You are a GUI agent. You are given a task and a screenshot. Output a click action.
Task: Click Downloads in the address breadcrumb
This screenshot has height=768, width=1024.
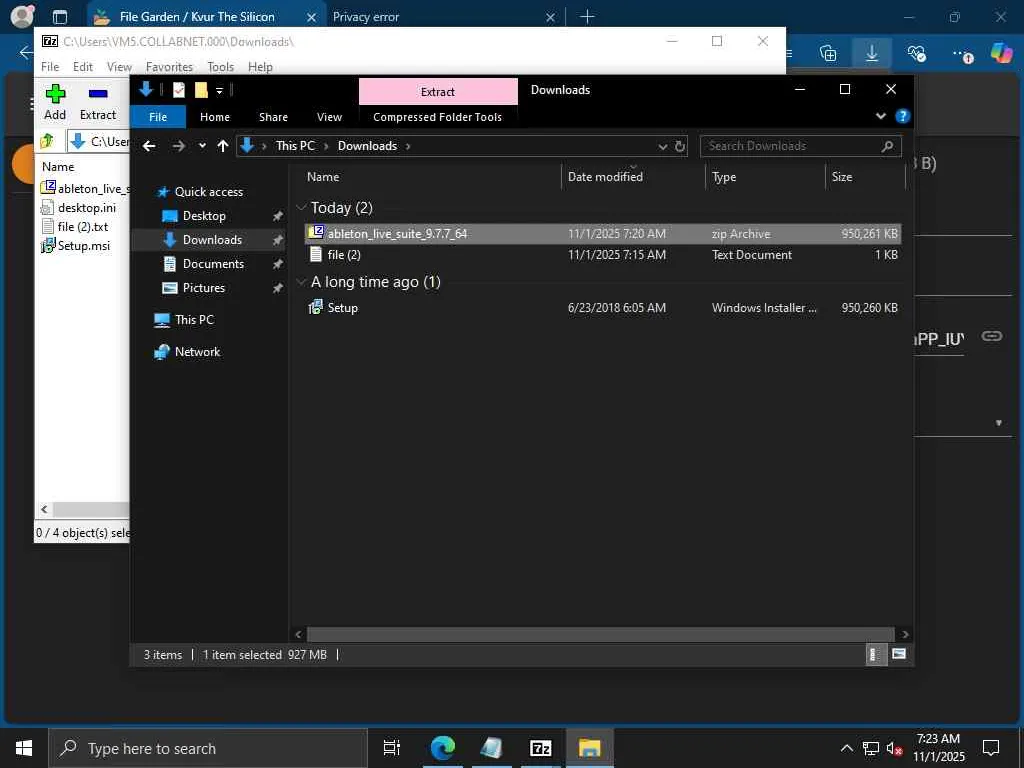point(367,146)
